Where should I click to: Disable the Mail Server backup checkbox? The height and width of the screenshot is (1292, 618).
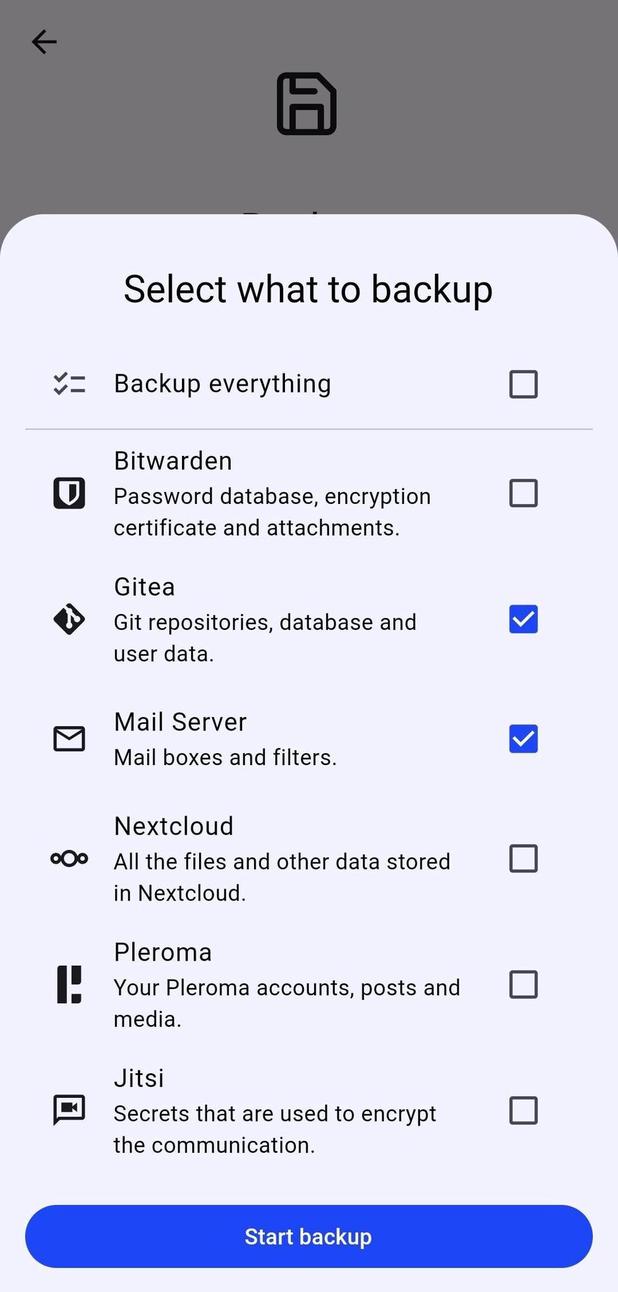point(523,739)
